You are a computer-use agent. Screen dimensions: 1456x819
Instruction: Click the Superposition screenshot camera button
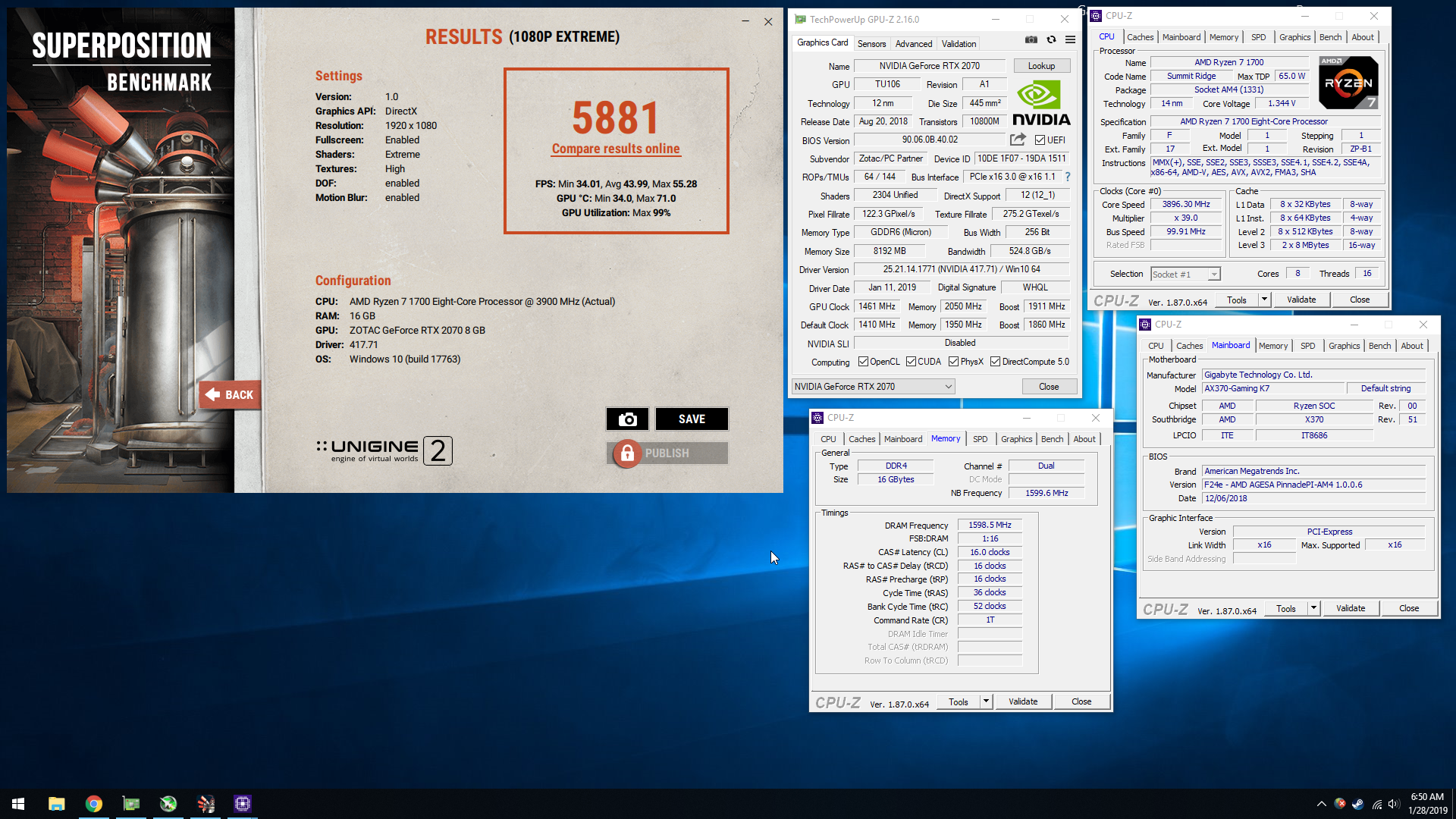coord(627,419)
